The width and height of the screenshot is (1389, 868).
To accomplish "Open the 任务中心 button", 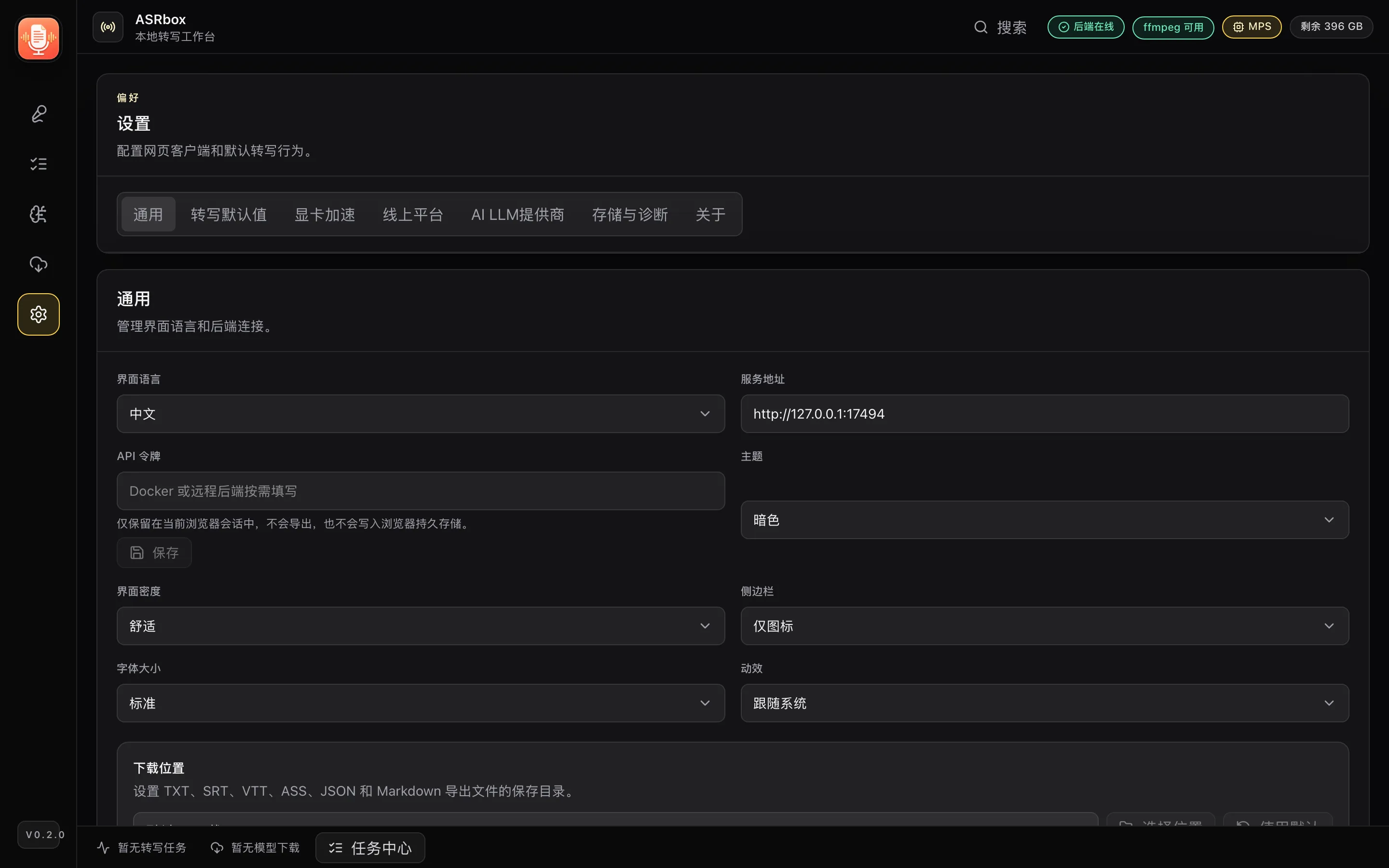I will 370,847.
